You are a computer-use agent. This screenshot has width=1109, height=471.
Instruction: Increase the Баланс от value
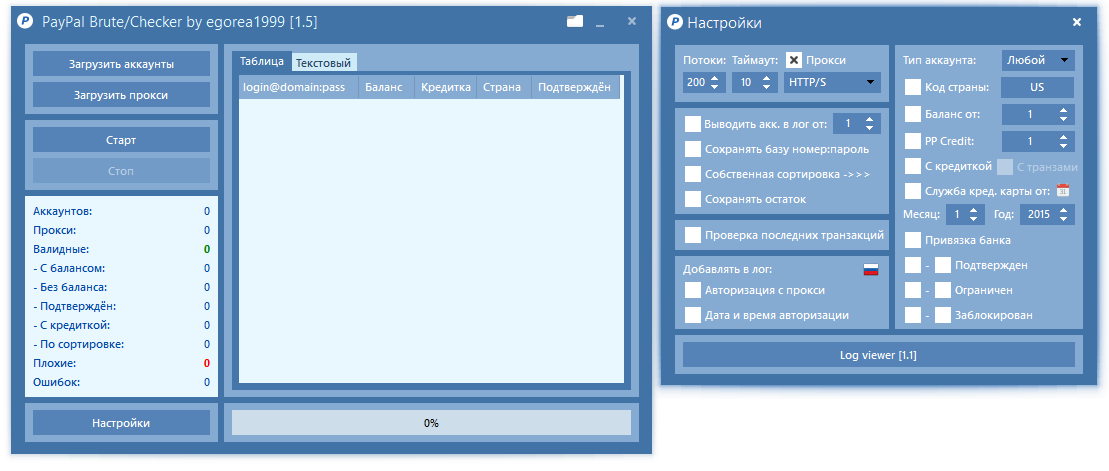(x=1063, y=110)
